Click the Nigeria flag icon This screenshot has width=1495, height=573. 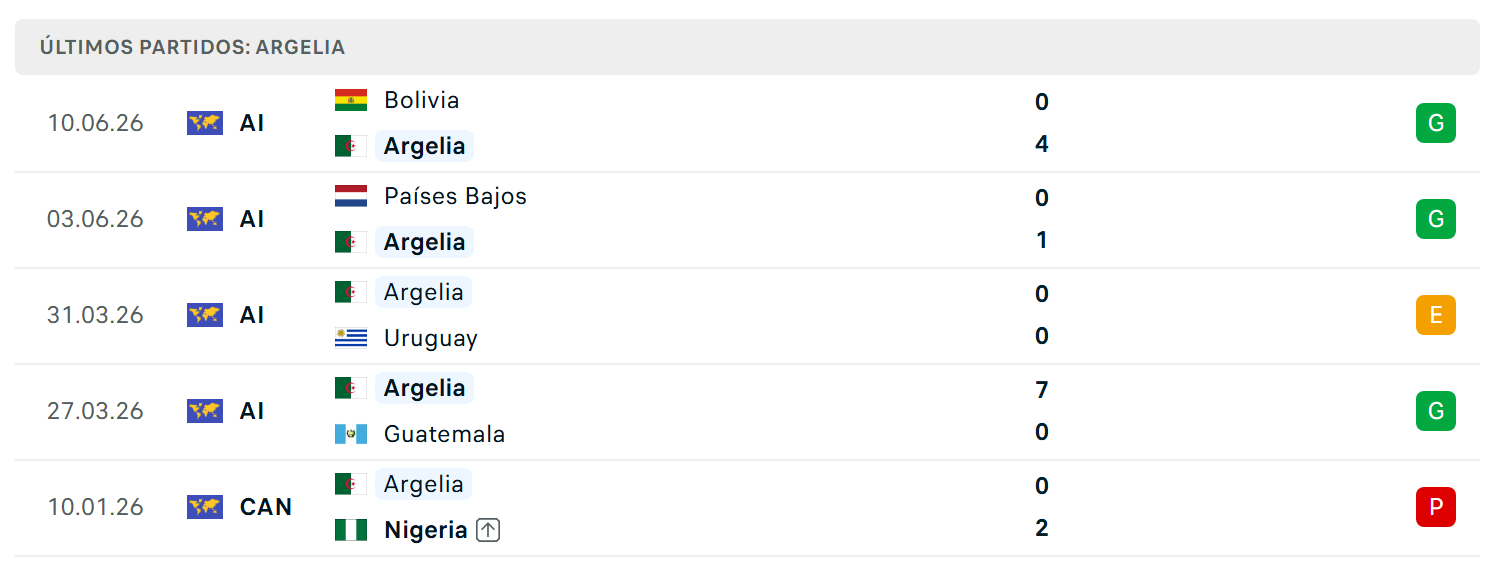pos(351,530)
